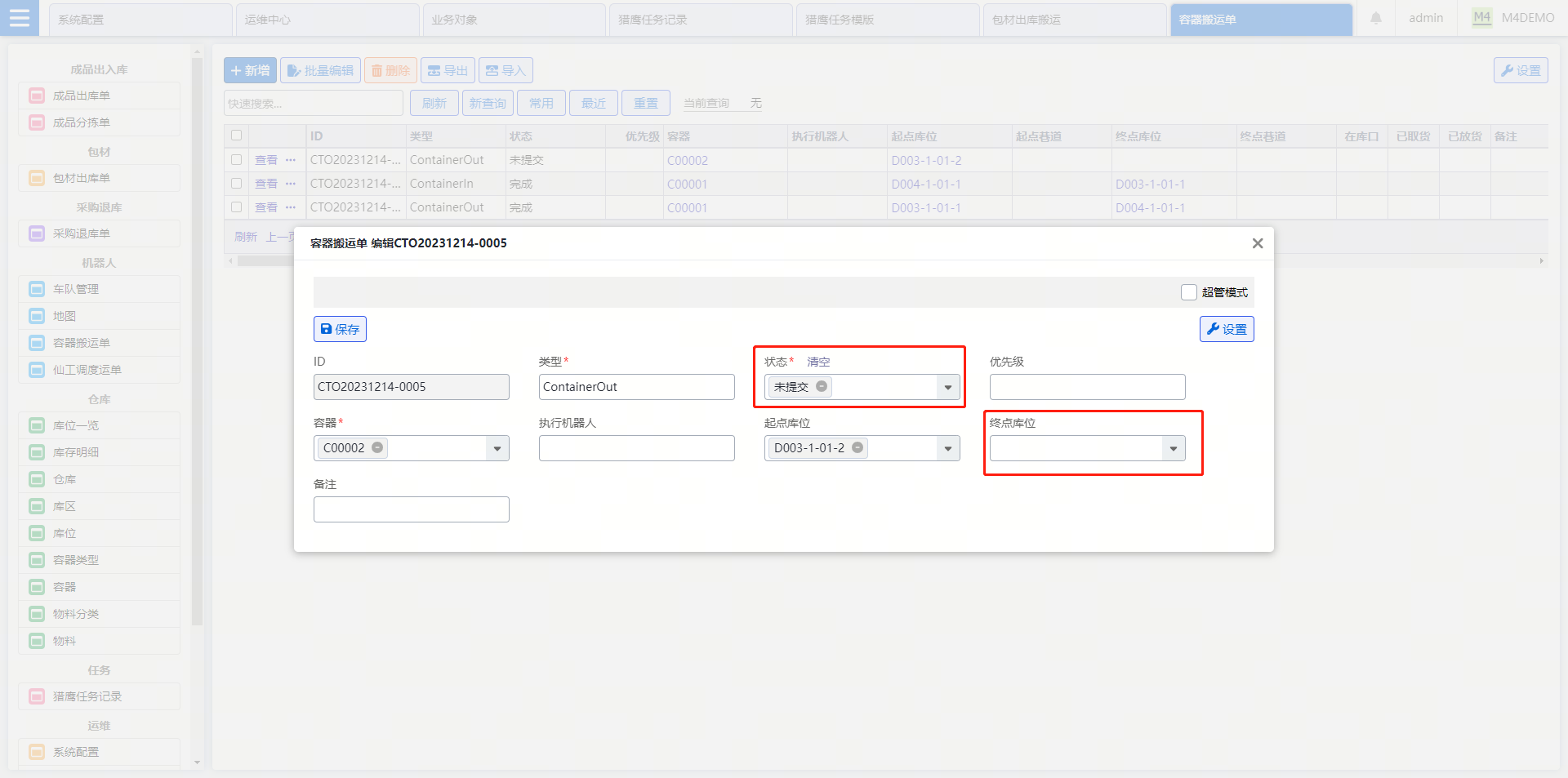Click the 包材出库单 sidebar icon
The height and width of the screenshot is (778, 1568).
(37, 178)
